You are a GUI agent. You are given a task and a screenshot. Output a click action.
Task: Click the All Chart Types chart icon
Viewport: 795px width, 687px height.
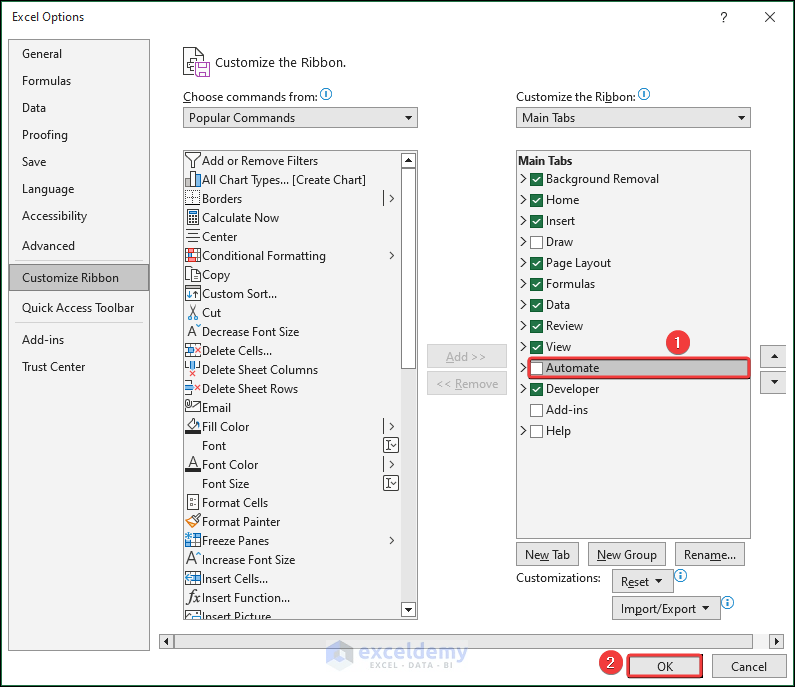click(193, 179)
